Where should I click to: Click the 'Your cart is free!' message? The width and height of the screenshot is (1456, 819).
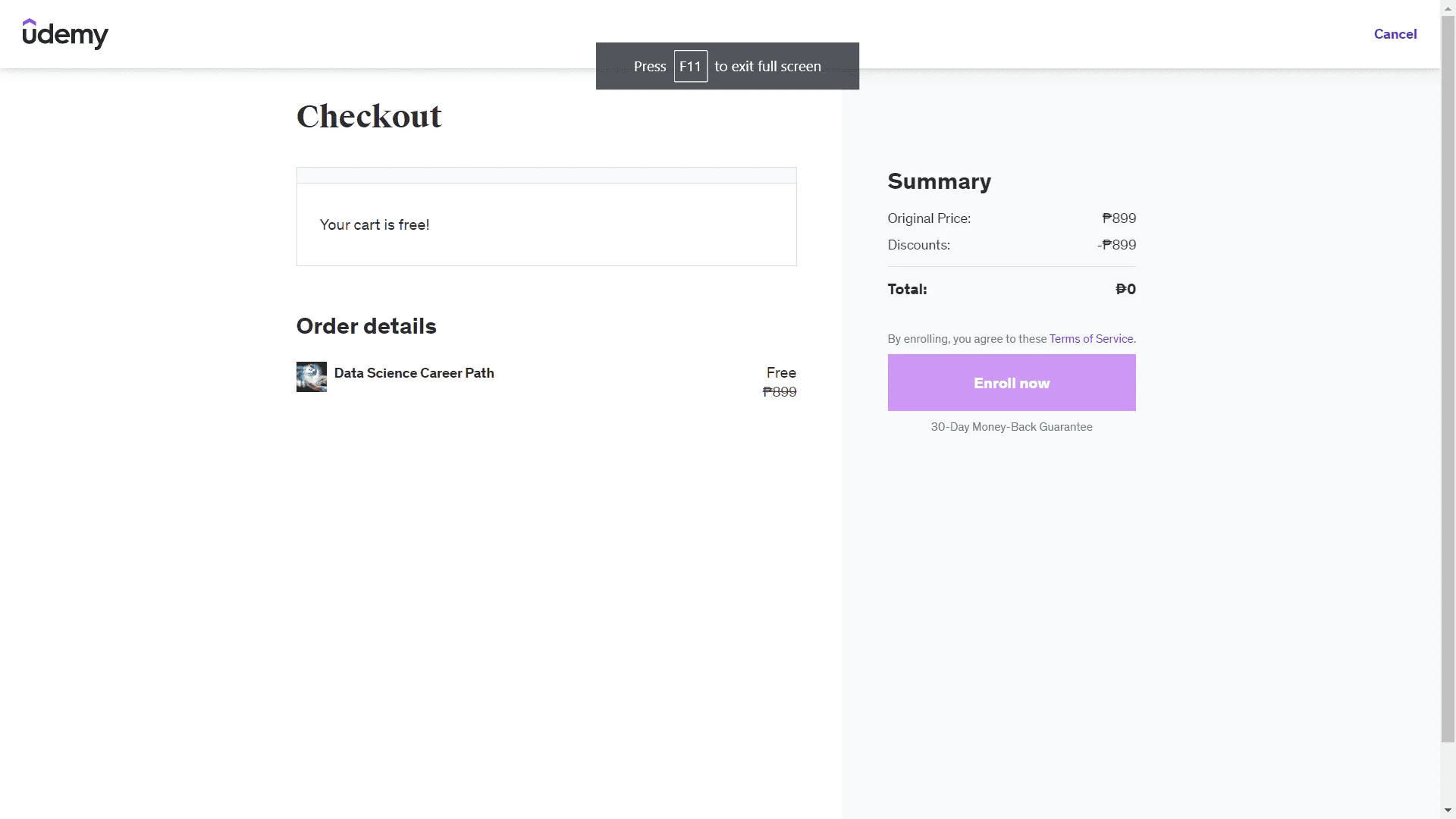pyautogui.click(x=375, y=224)
